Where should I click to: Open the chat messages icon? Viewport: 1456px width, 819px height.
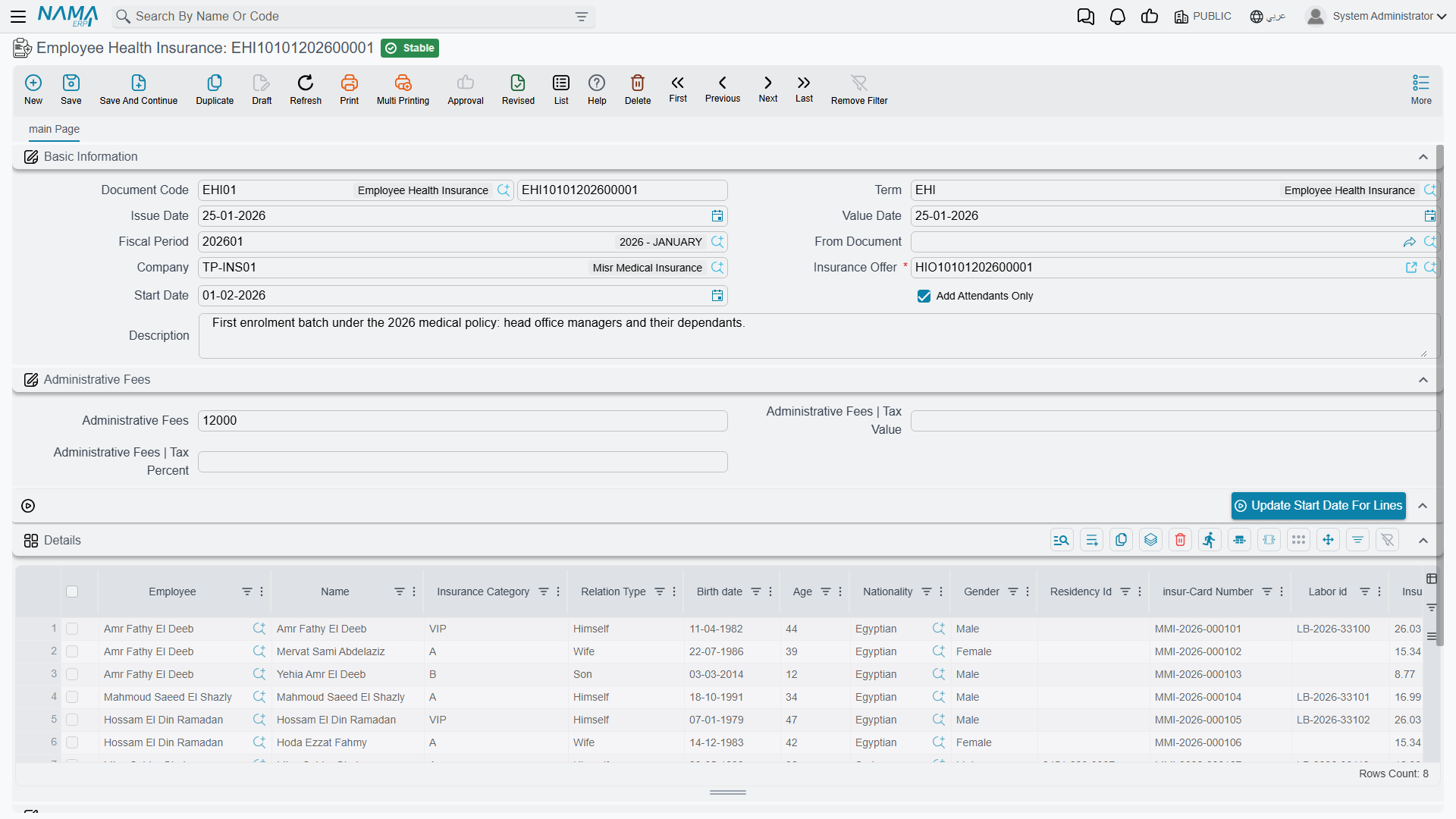coord(1086,17)
